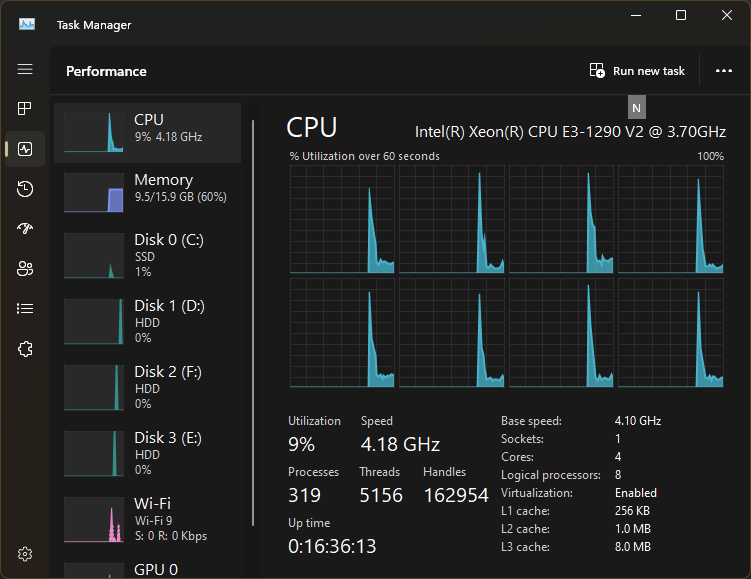Viewport: 751px width, 579px height.
Task: Select the CPU resource entry
Action: 148,133
